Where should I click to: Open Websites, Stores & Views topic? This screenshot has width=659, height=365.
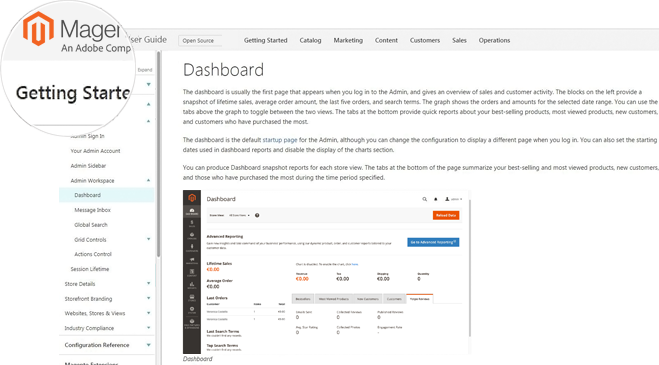(x=95, y=313)
